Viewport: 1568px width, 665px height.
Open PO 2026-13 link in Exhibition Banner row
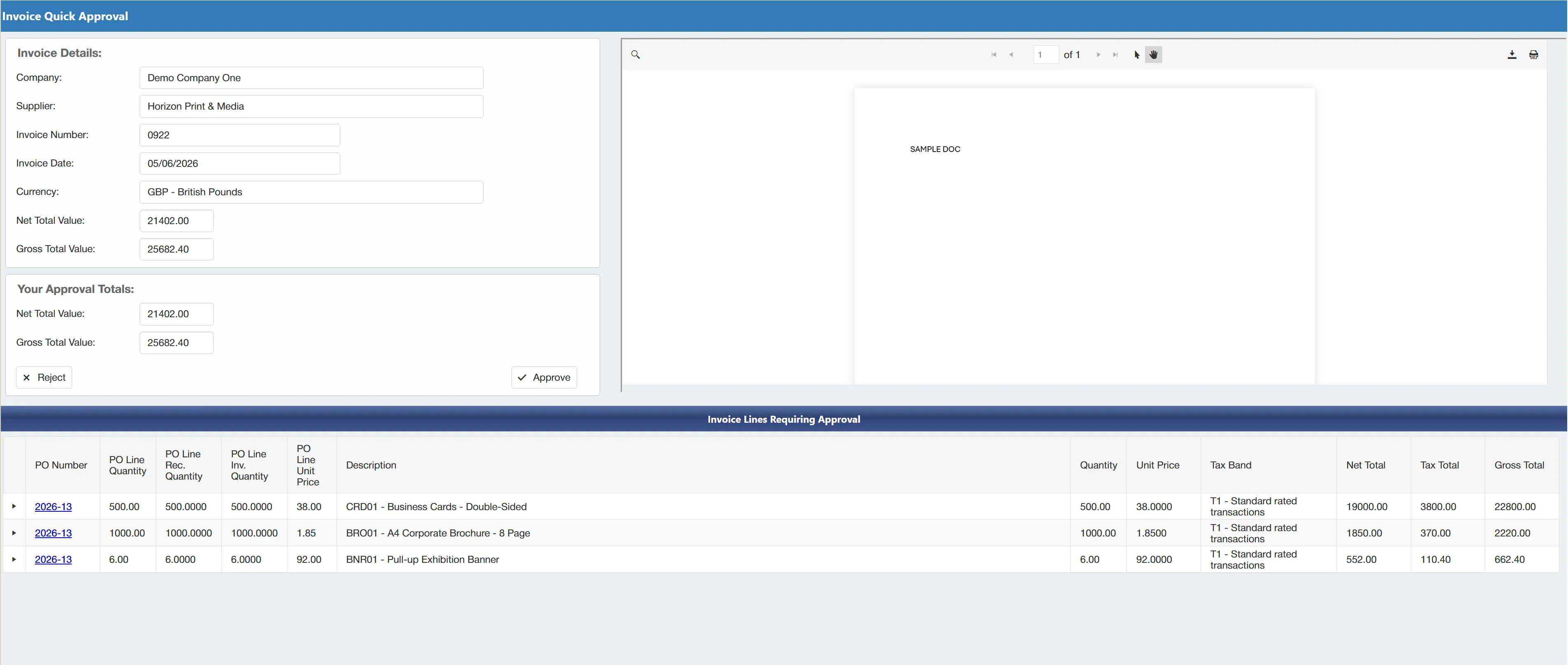click(x=54, y=559)
